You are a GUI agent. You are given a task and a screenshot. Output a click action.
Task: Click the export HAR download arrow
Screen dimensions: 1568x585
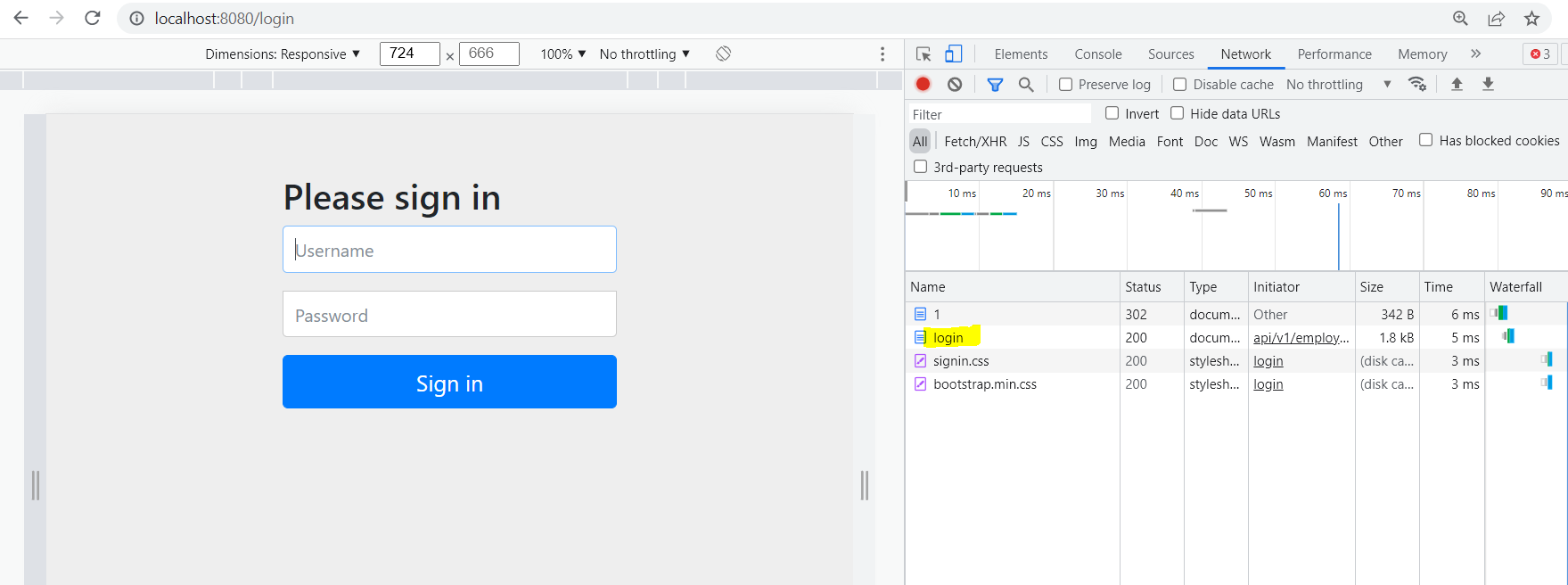pyautogui.click(x=1488, y=84)
